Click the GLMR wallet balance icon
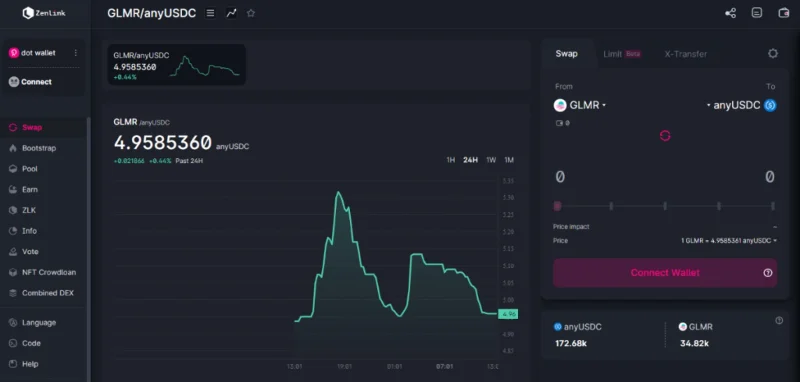Image resolution: width=800 pixels, height=382 pixels. 559,123
